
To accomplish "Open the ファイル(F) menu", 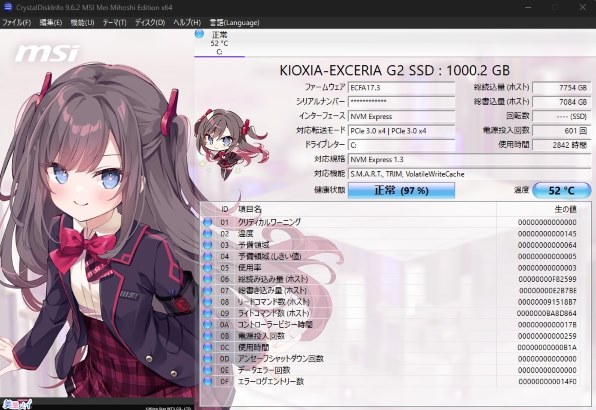I will point(16,22).
